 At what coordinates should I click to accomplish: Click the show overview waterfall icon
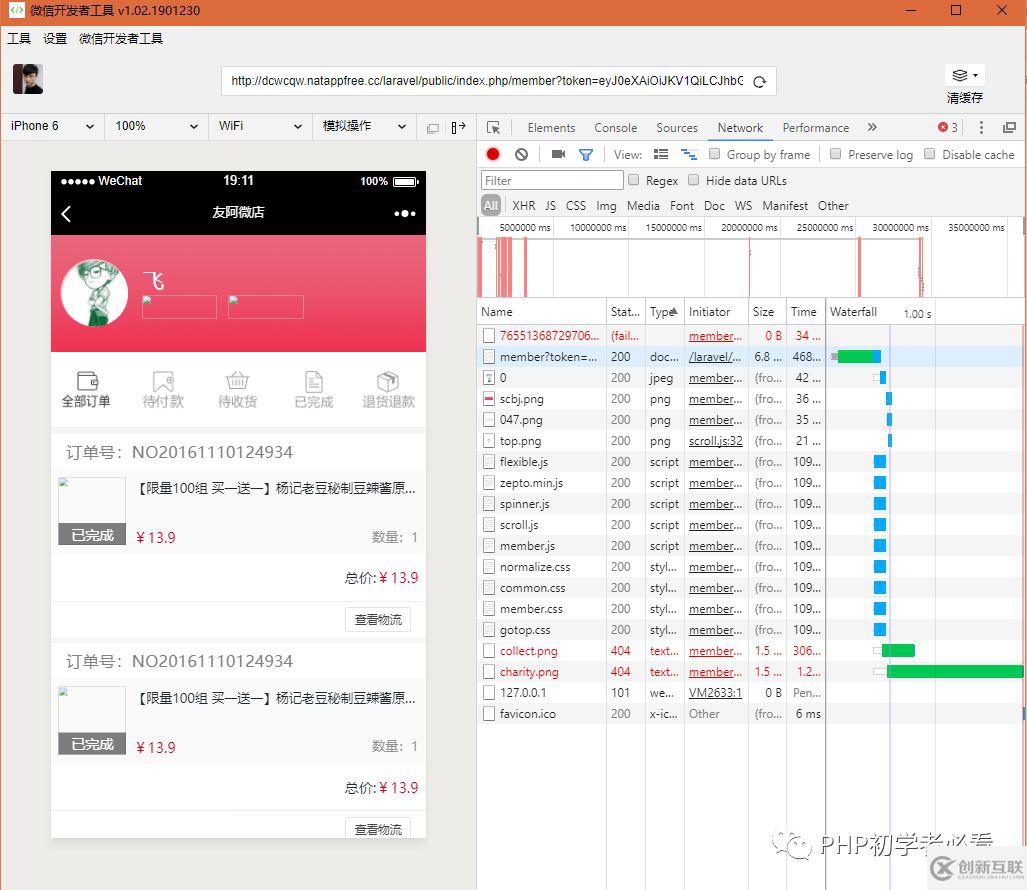(x=688, y=154)
